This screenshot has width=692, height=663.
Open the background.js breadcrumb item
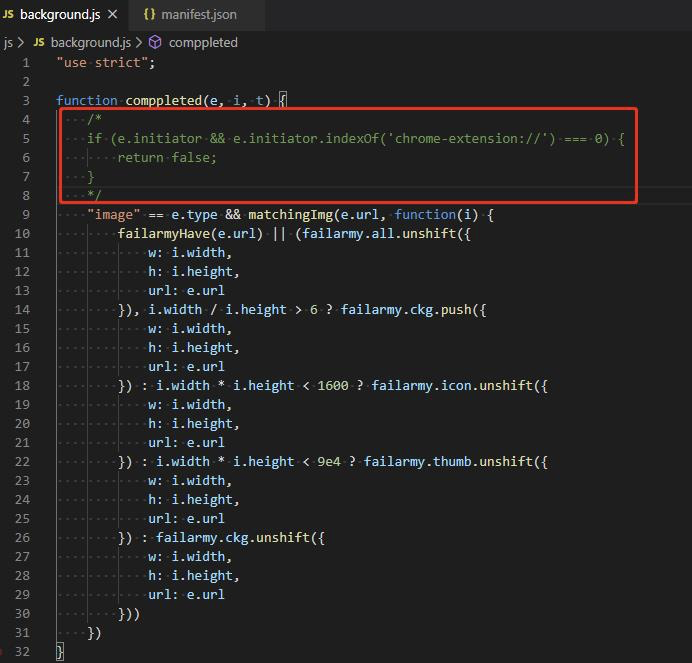(90, 42)
